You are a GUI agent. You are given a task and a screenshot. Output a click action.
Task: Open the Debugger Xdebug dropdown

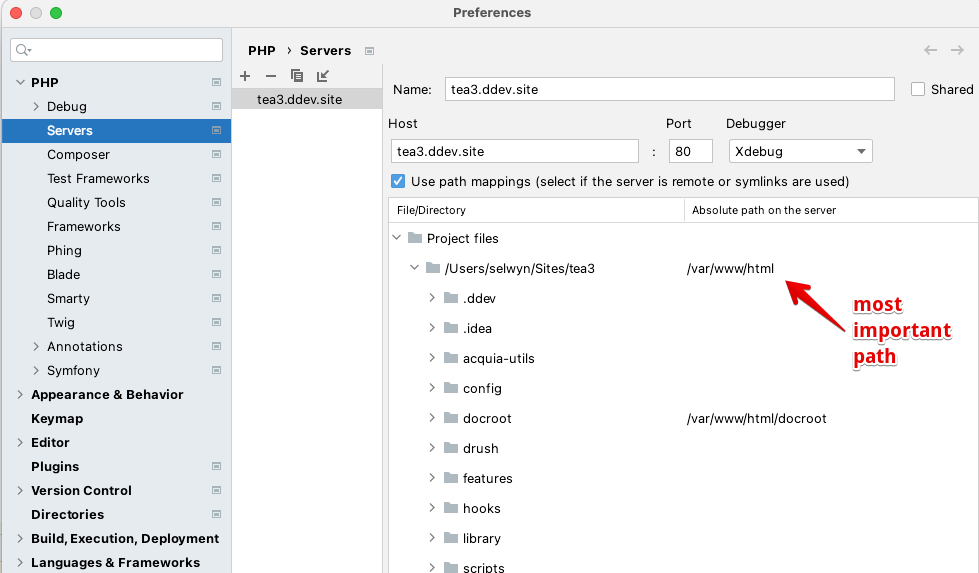coord(800,151)
